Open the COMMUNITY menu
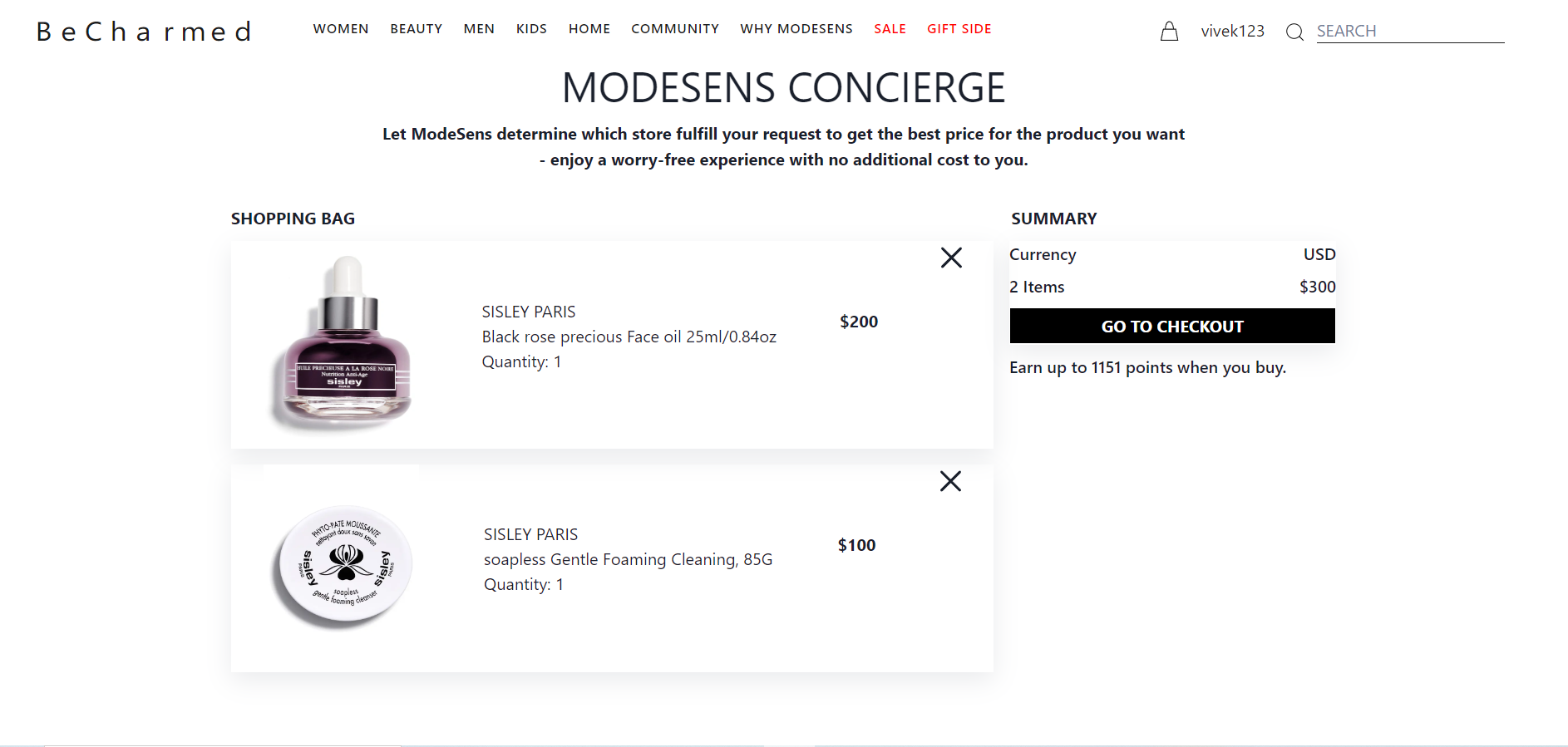This screenshot has height=747, width=1568. click(675, 28)
